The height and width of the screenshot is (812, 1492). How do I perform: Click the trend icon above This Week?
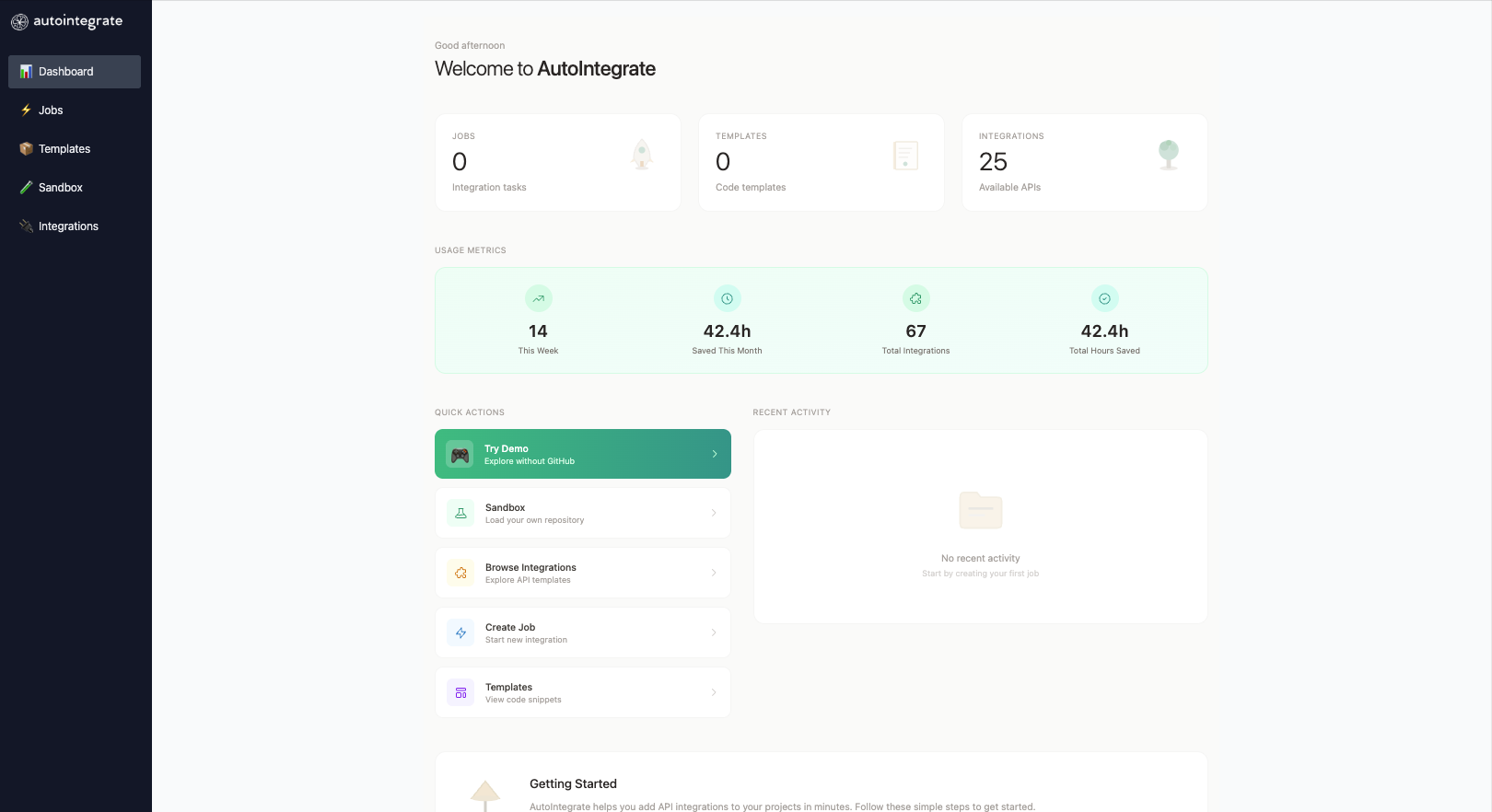(539, 298)
